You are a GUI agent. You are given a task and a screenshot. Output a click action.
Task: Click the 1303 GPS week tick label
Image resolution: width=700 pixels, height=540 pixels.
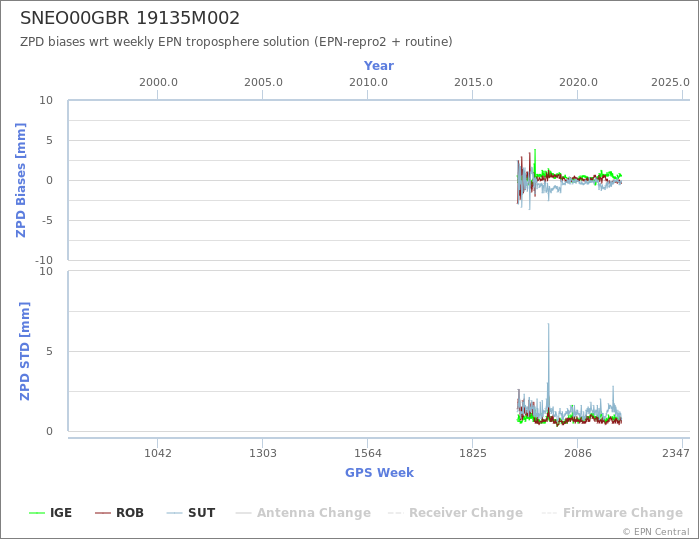pos(262,453)
